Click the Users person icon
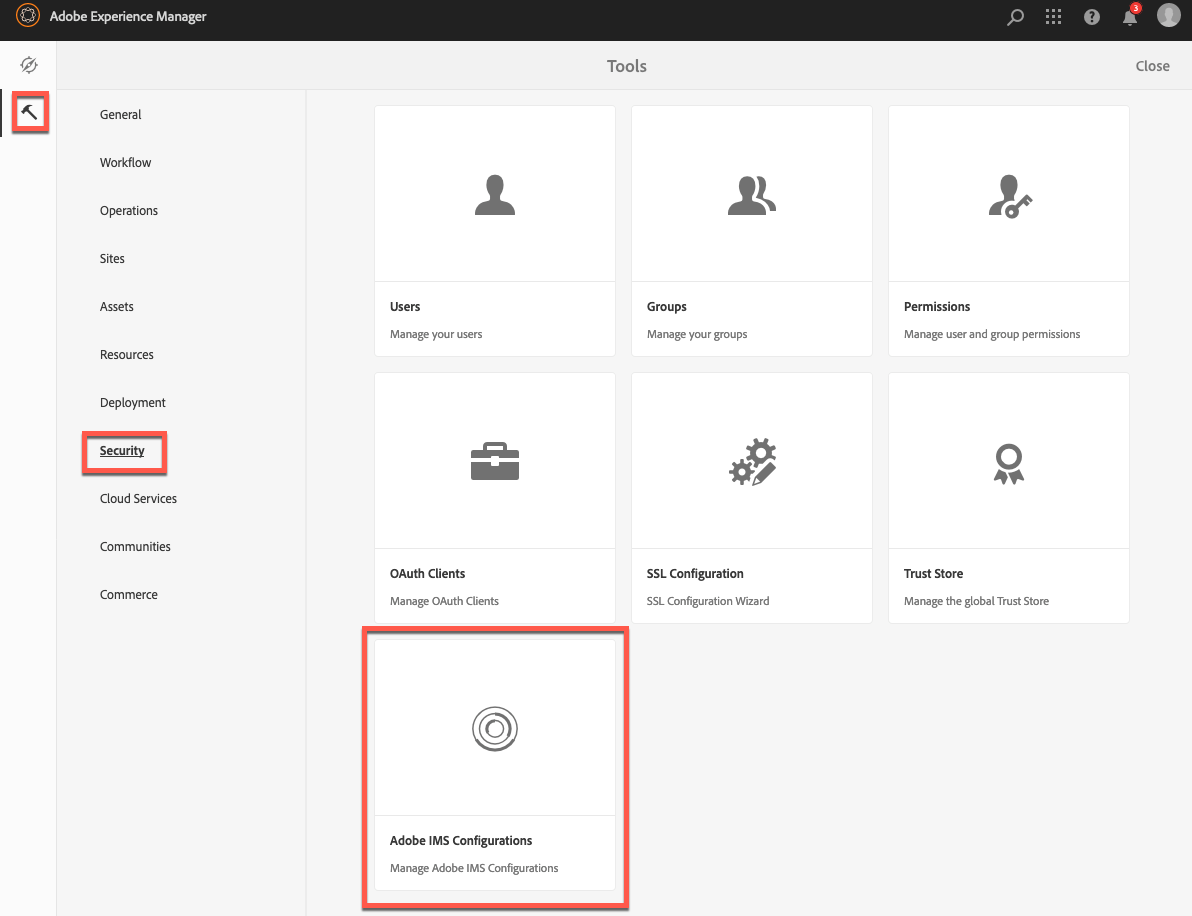Viewport: 1192px width, 916px height. coord(495,195)
